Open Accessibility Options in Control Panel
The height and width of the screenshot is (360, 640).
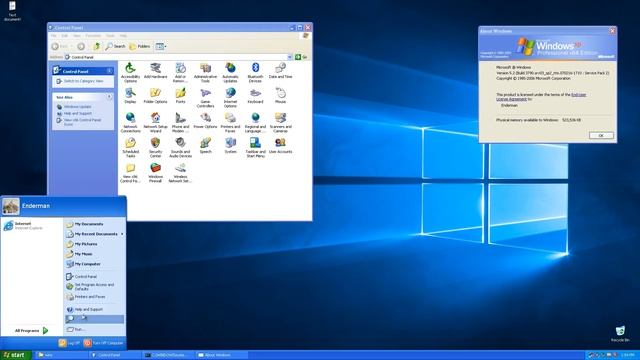(130, 73)
